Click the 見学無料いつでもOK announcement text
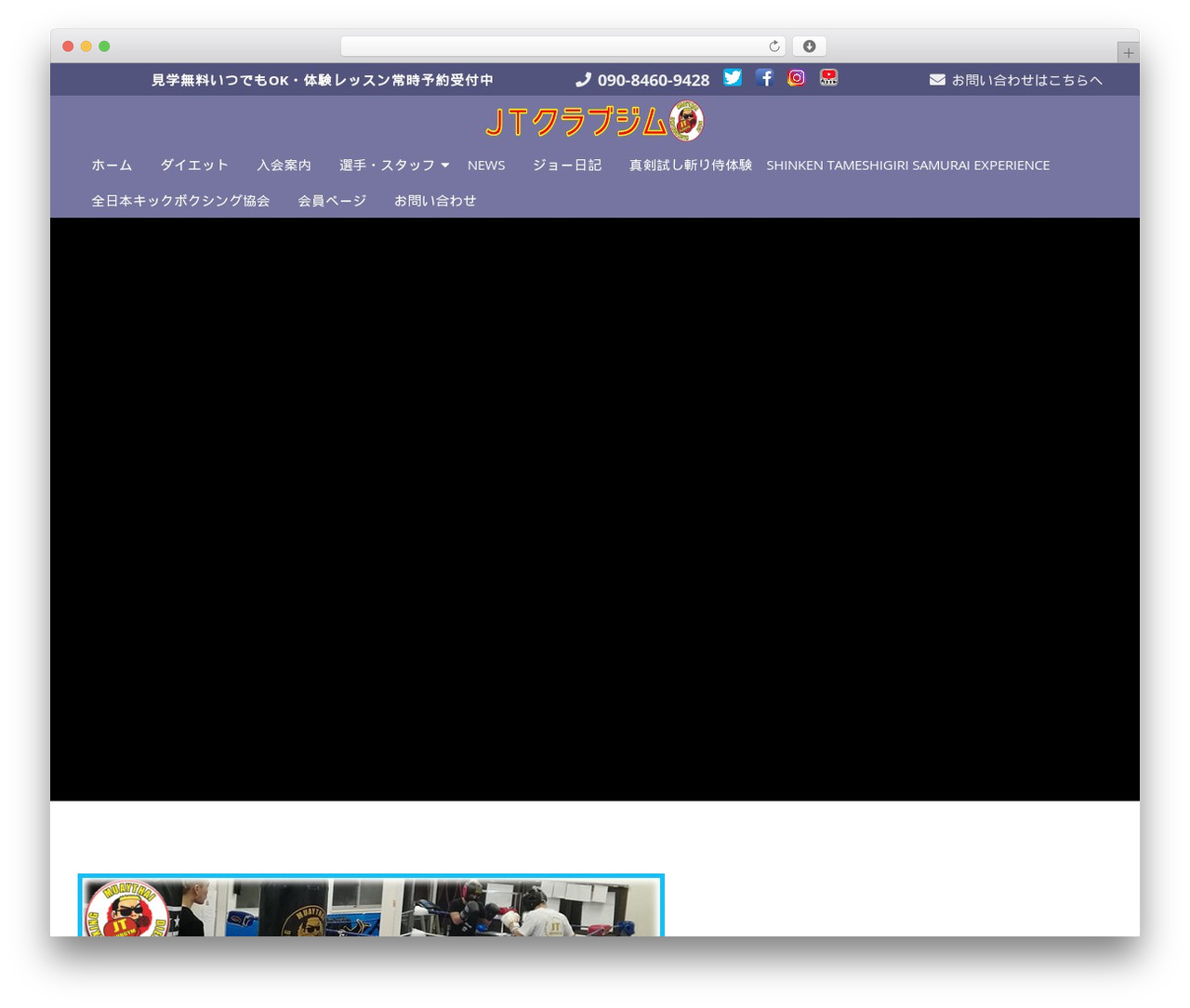The height and width of the screenshot is (1008, 1190). (x=323, y=80)
